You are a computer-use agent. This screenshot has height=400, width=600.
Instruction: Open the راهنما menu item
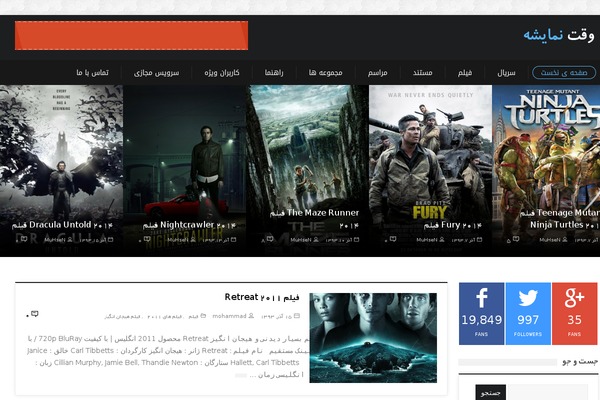(274, 73)
